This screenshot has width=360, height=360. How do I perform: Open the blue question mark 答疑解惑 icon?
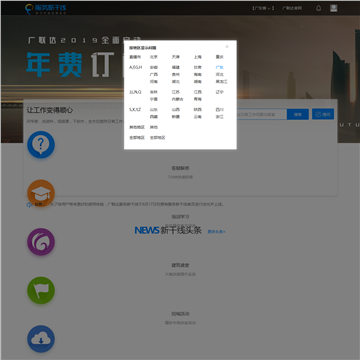[x=41, y=145]
